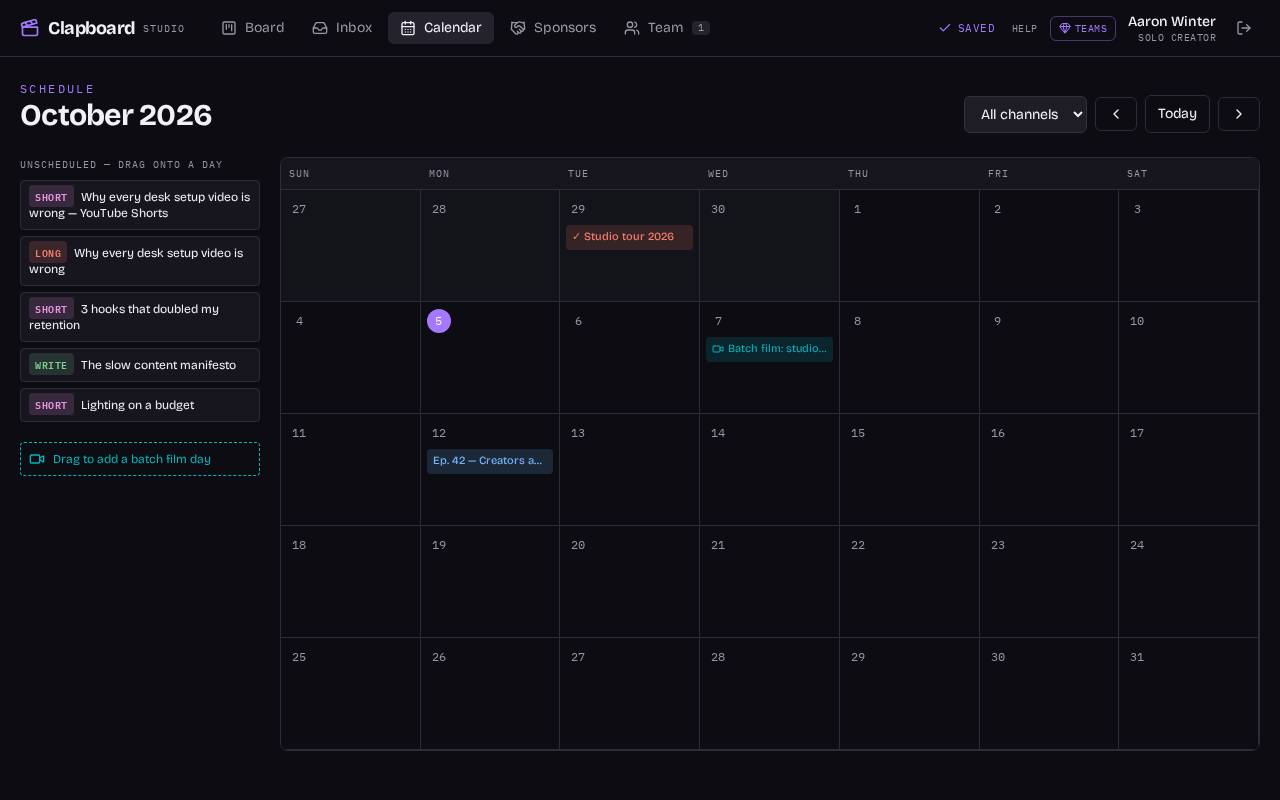This screenshot has height=800, width=1280.
Task: Select the 'Lighting on a budget' card
Action: (140, 405)
